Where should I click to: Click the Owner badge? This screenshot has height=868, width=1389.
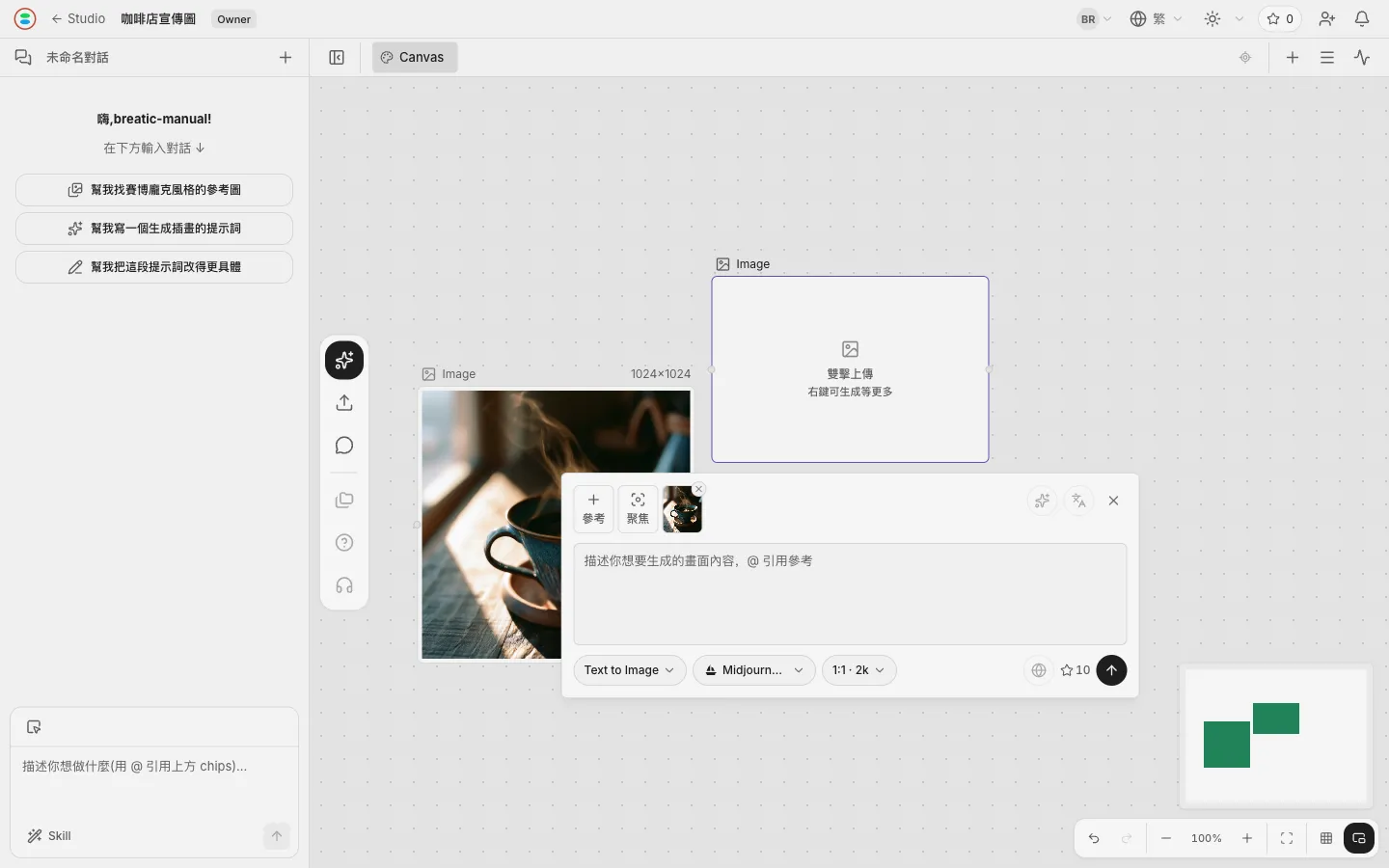(x=233, y=18)
